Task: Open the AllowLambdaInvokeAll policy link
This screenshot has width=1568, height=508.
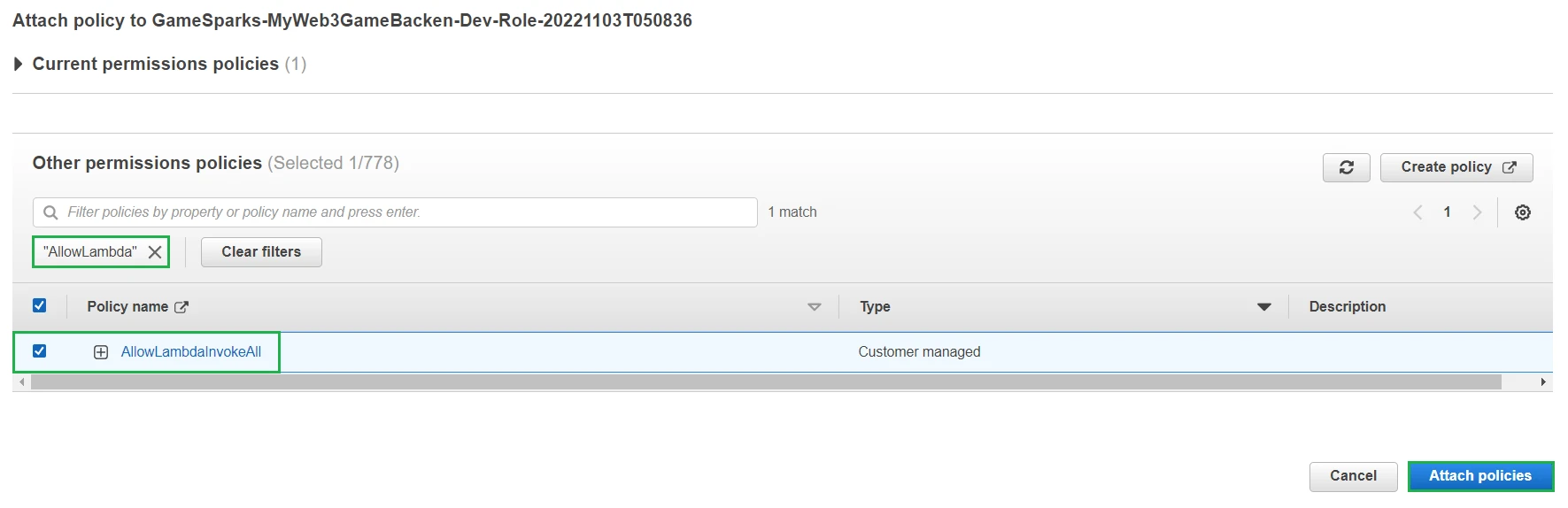Action: coord(191,352)
